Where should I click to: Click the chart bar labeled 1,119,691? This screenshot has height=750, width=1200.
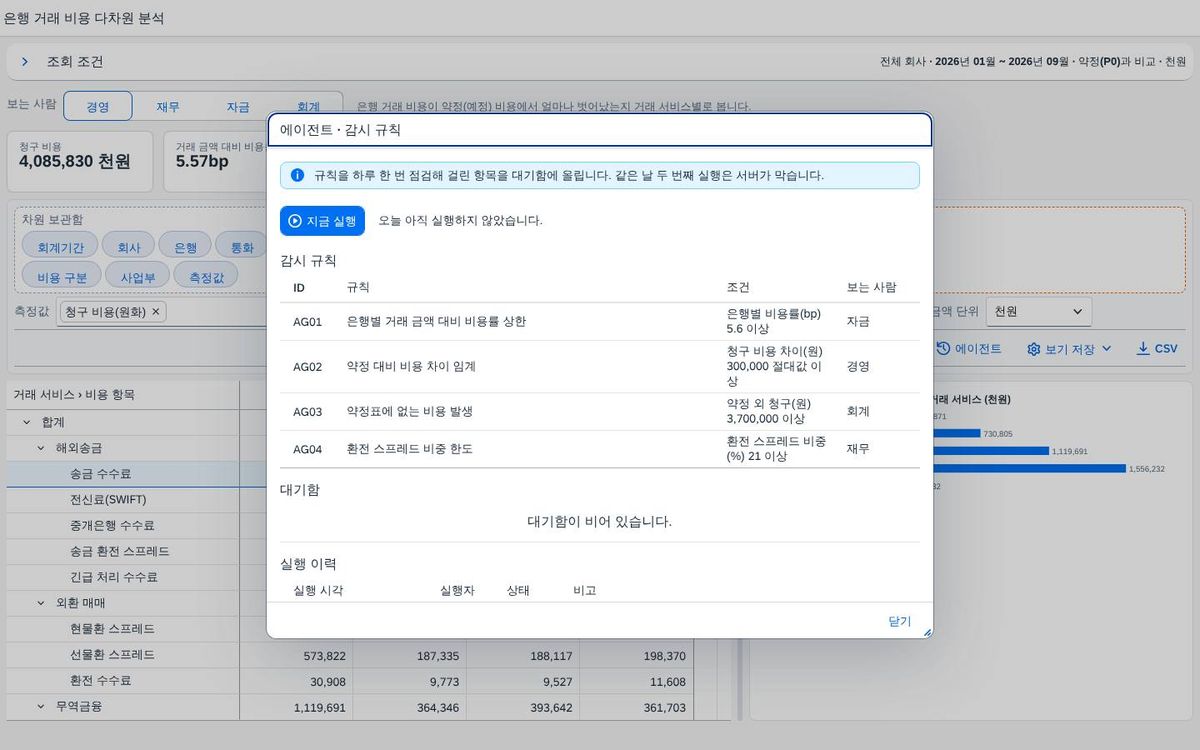pos(991,451)
